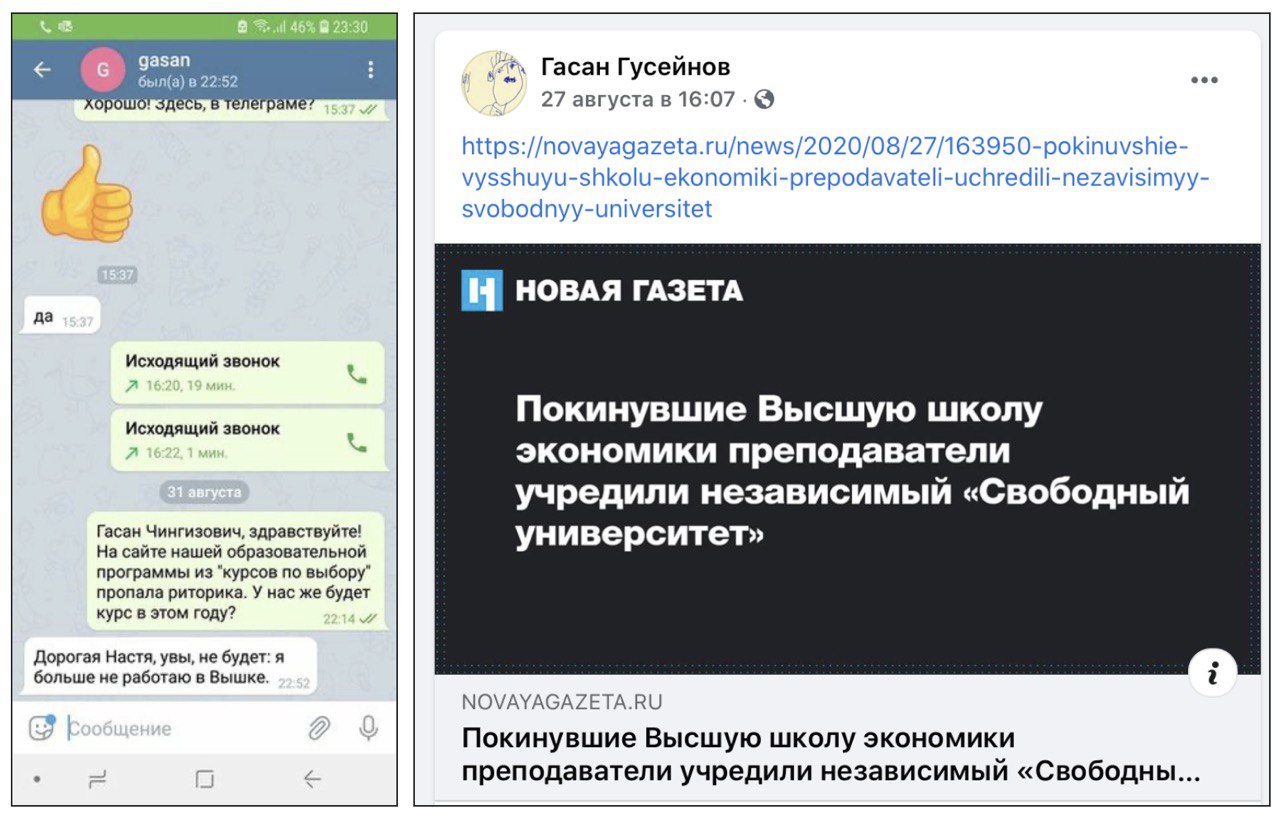Open the gasan contact name in header
Screen dimensions: 1280x816
pos(164,60)
